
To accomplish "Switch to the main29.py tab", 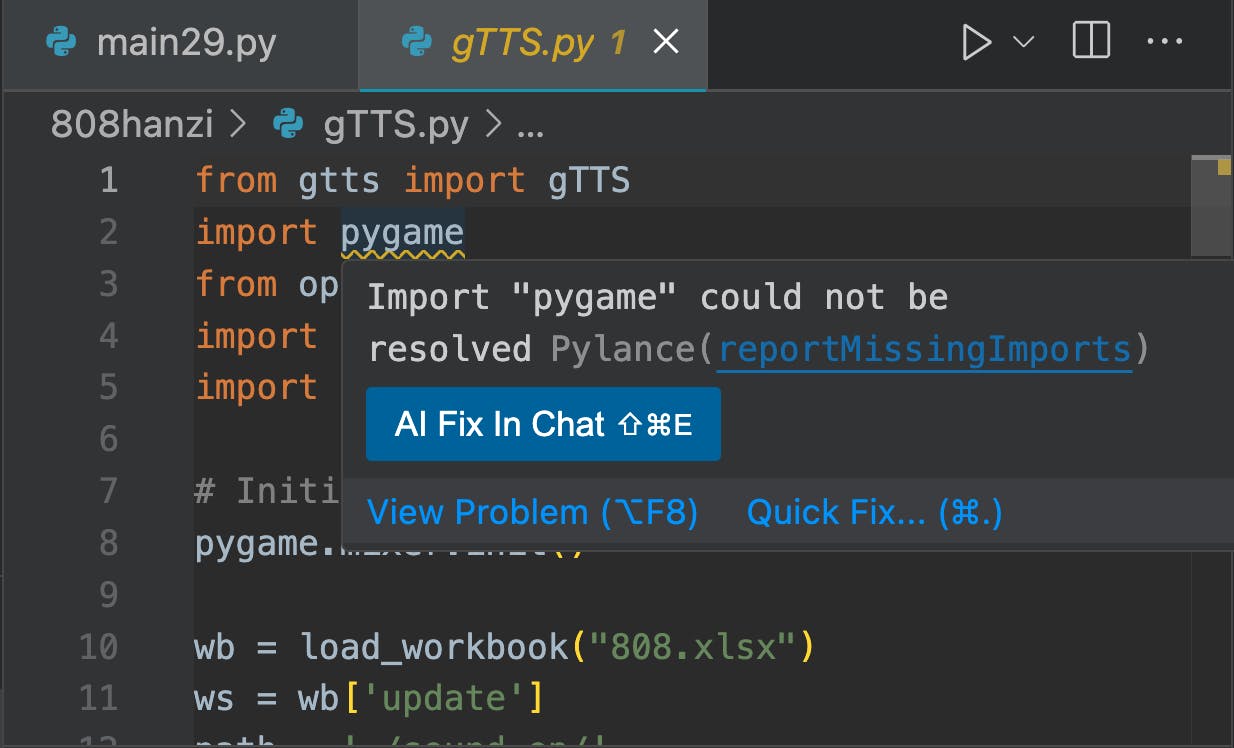I will pyautogui.click(x=186, y=44).
